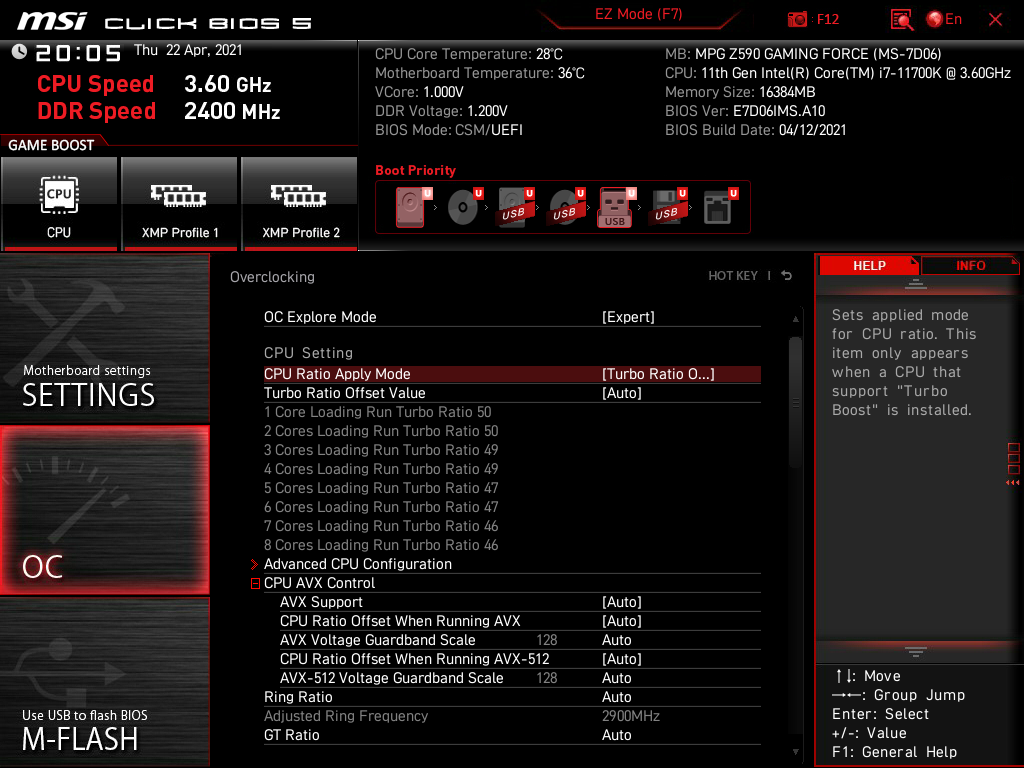Select the network boot device icon

click(720, 207)
